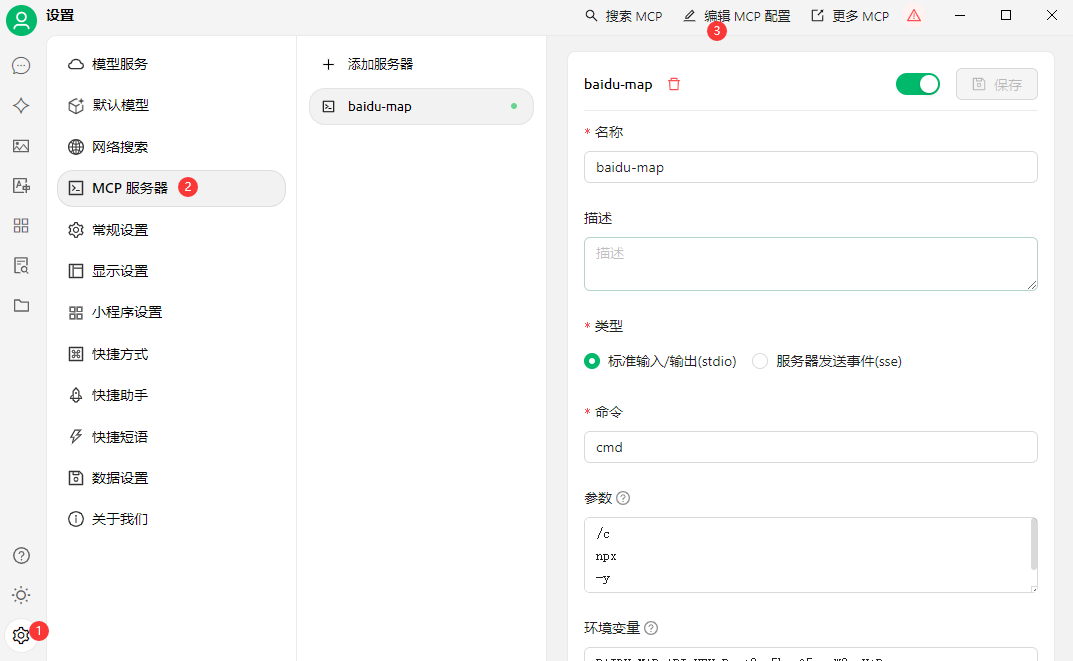Open the help question mark icon
The image size is (1073, 661).
coord(21,556)
